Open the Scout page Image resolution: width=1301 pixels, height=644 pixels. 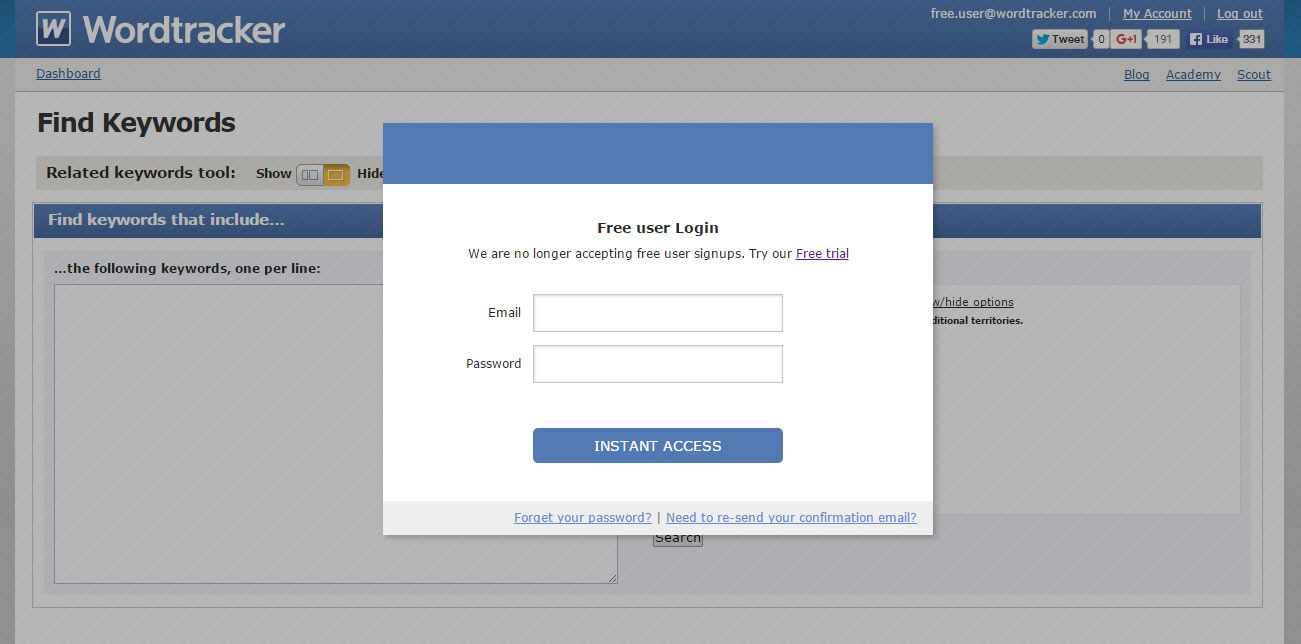click(x=1254, y=74)
